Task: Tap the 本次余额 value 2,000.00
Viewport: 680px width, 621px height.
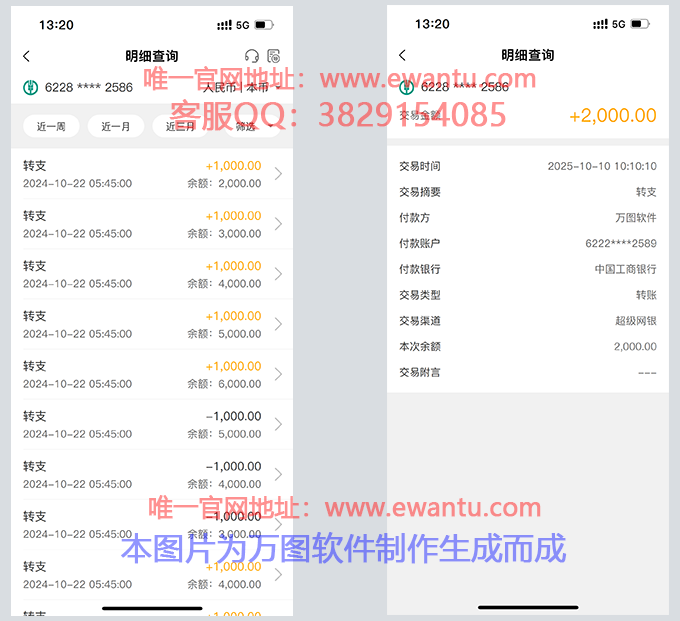Action: click(635, 346)
